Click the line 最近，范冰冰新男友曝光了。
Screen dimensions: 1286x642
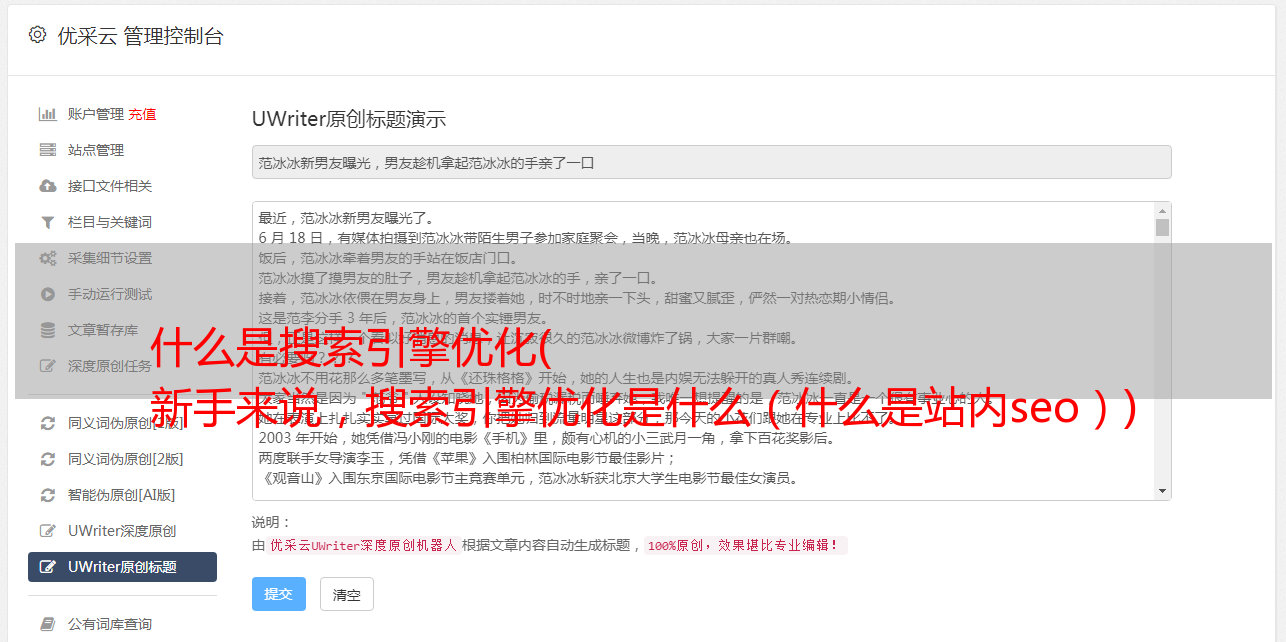coord(346,218)
